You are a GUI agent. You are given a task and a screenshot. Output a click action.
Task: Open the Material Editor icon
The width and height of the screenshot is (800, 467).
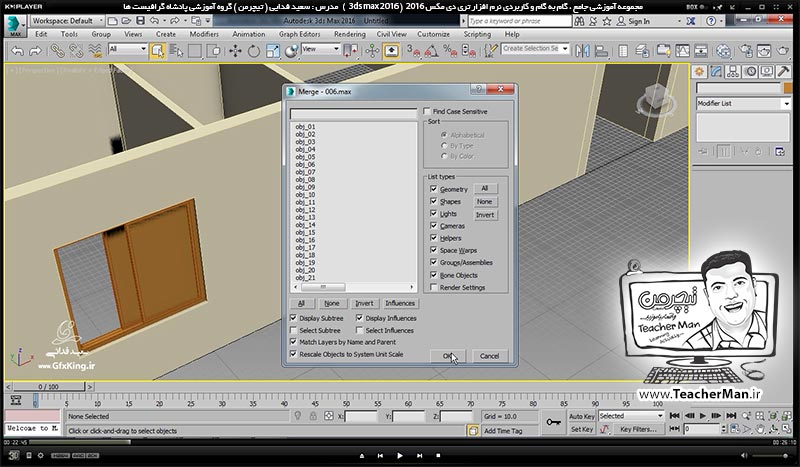723,51
